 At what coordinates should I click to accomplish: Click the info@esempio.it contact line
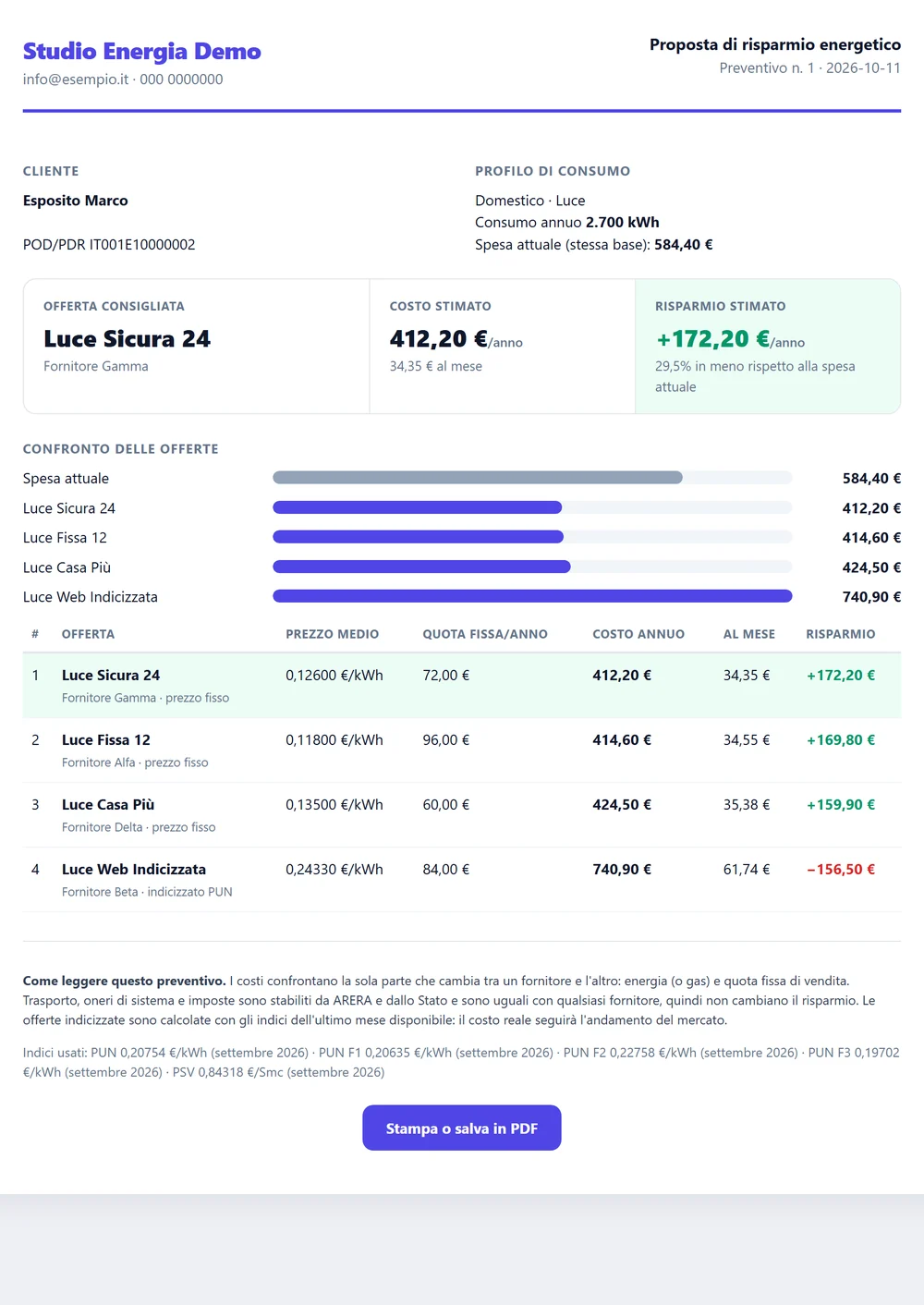[x=123, y=79]
